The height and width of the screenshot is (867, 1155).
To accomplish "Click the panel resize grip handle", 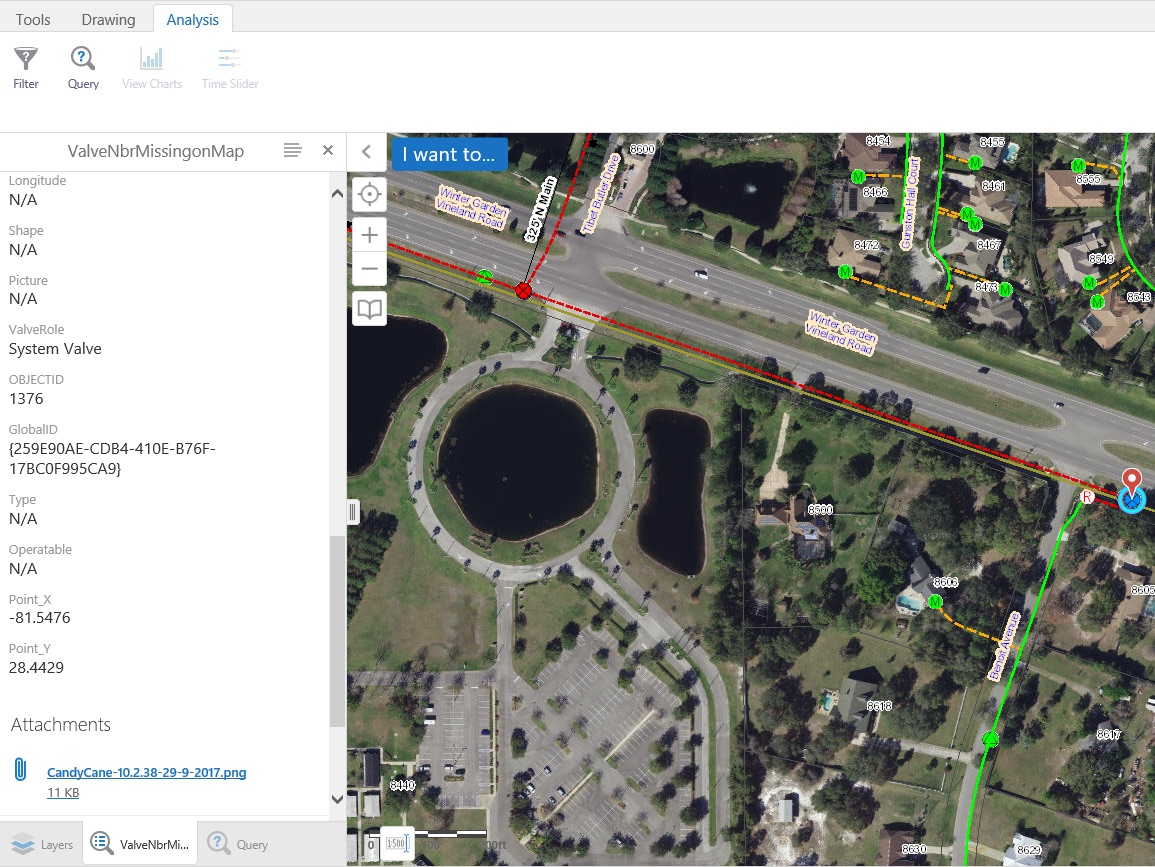I will click(353, 512).
